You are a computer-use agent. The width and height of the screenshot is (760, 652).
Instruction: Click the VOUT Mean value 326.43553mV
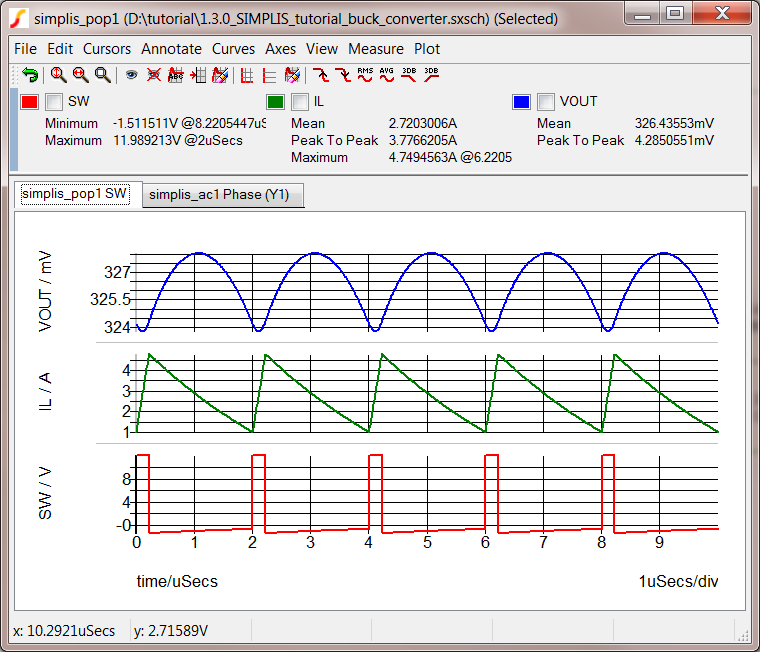[674, 123]
